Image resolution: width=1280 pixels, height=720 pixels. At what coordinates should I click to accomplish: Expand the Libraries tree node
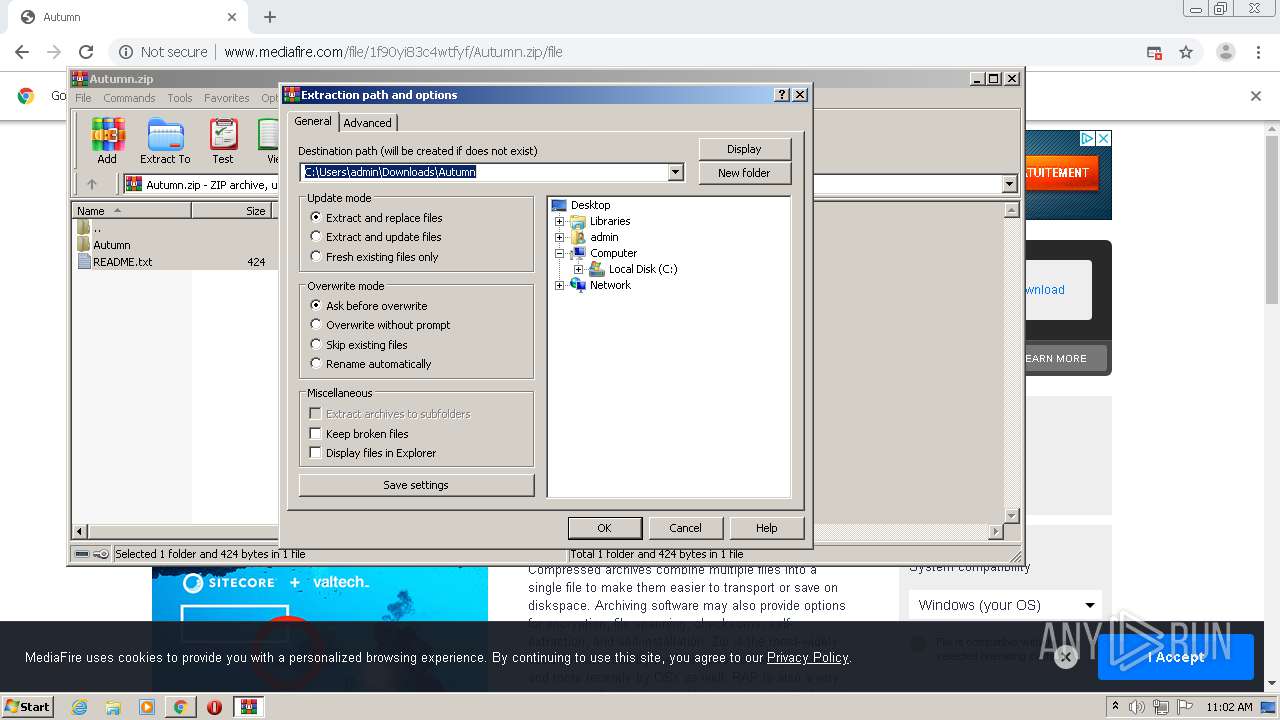click(x=560, y=221)
